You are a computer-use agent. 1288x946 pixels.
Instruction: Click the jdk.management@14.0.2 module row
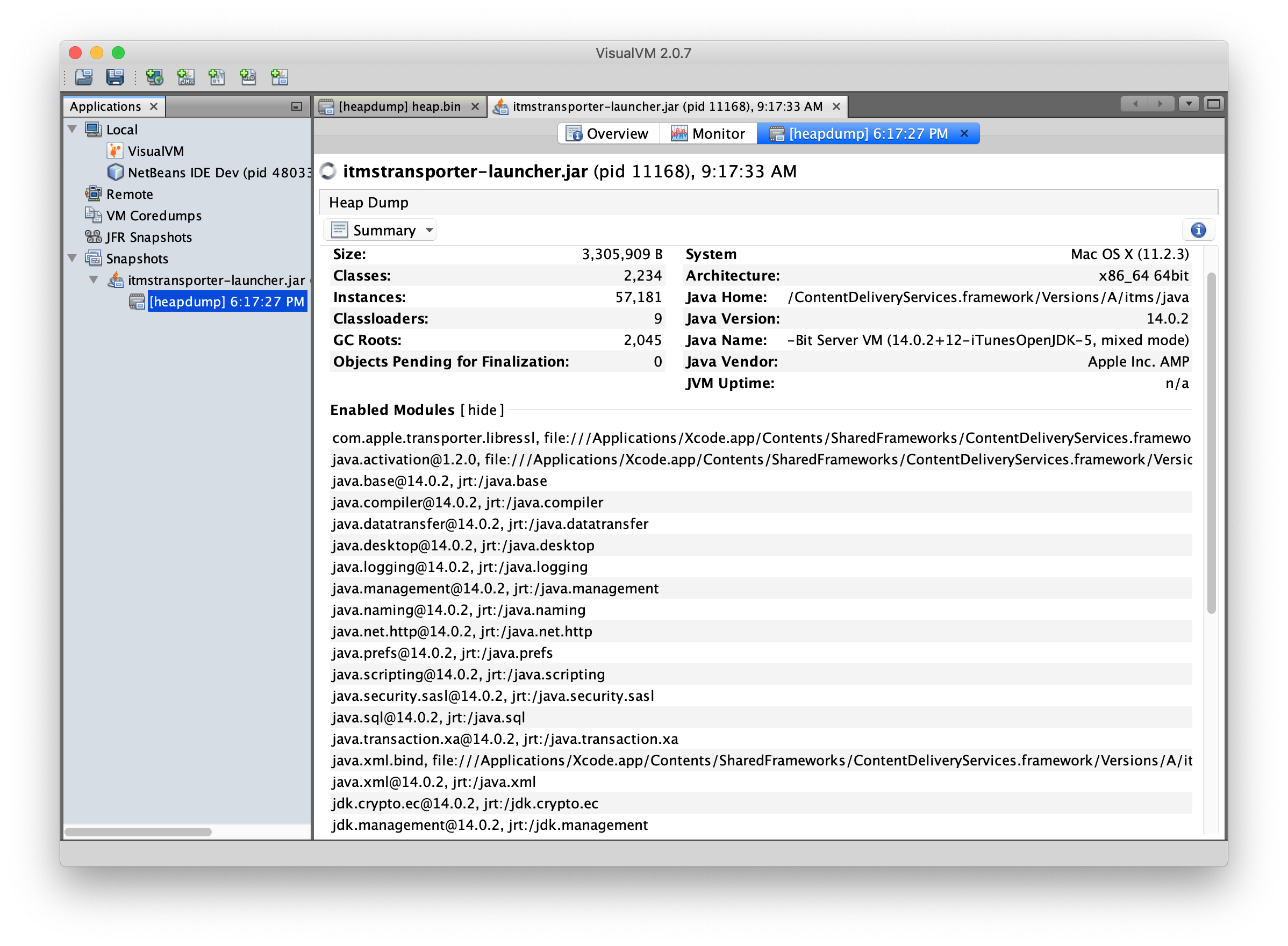(x=761, y=825)
